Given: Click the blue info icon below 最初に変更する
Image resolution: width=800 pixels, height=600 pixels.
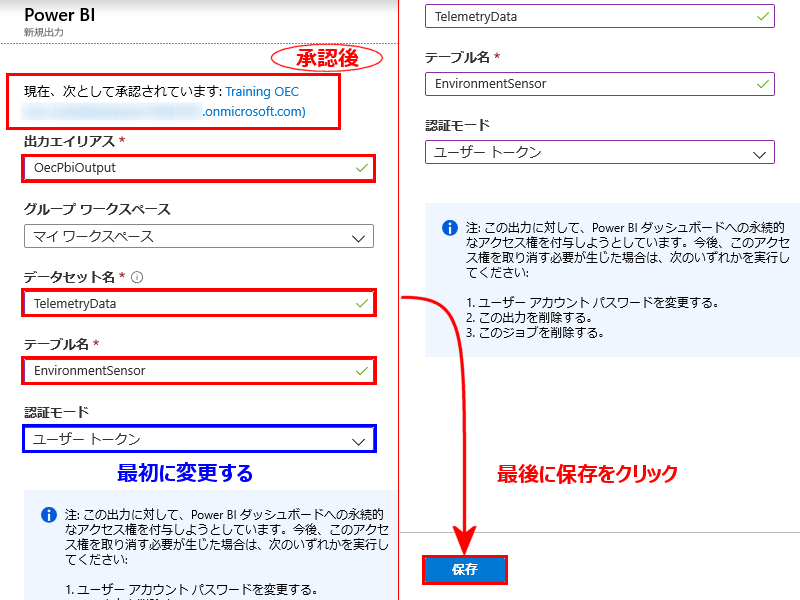Looking at the screenshot, I should (x=48, y=515).
